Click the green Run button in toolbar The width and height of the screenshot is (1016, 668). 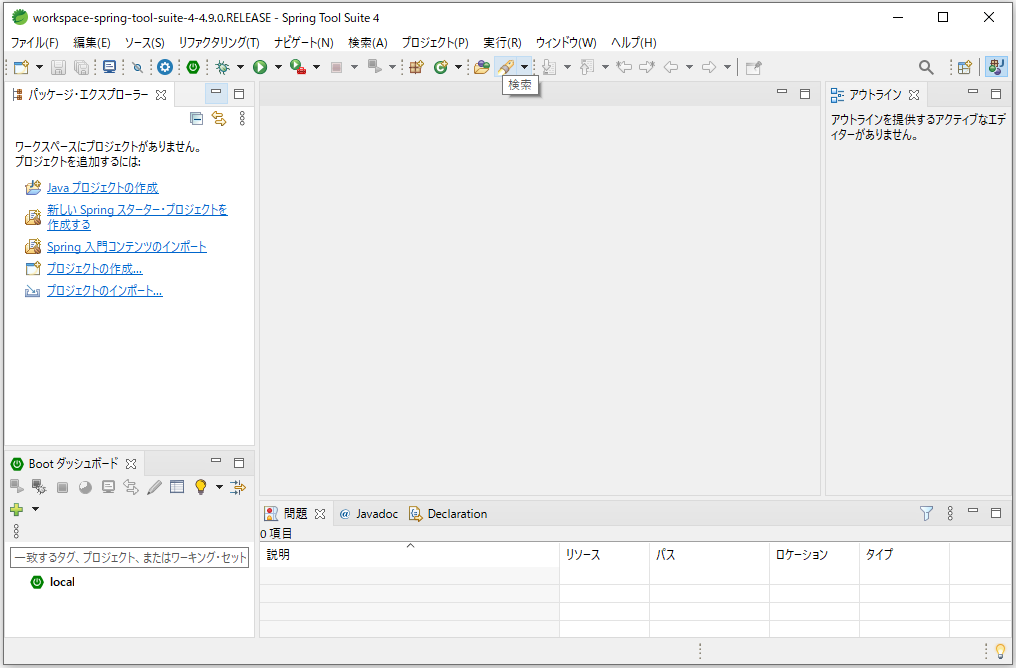coord(259,67)
